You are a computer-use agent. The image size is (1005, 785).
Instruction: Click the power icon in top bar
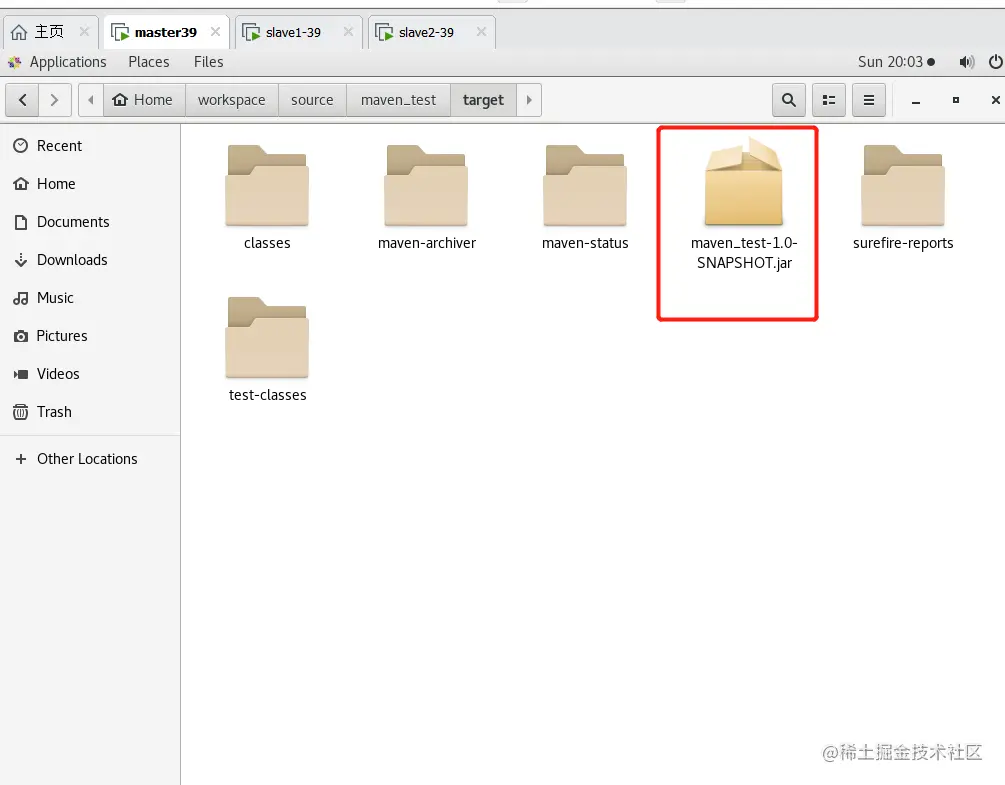tap(995, 62)
